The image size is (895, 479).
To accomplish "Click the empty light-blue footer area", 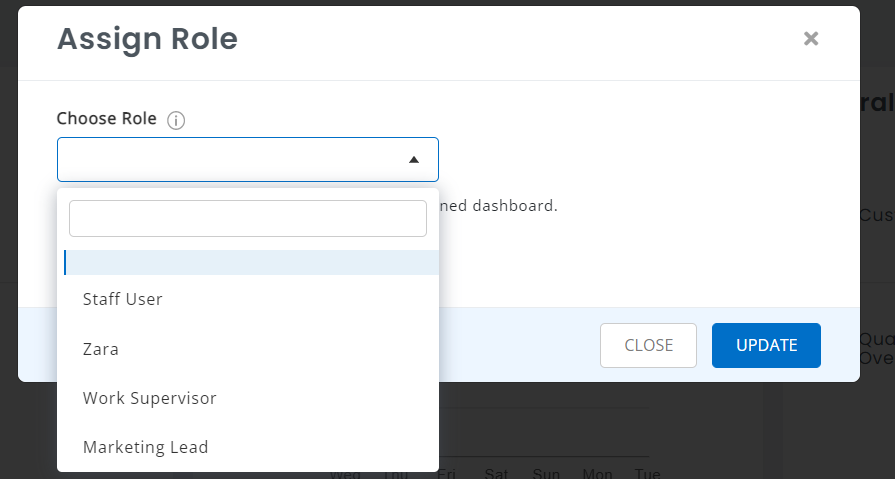I will coord(518,345).
